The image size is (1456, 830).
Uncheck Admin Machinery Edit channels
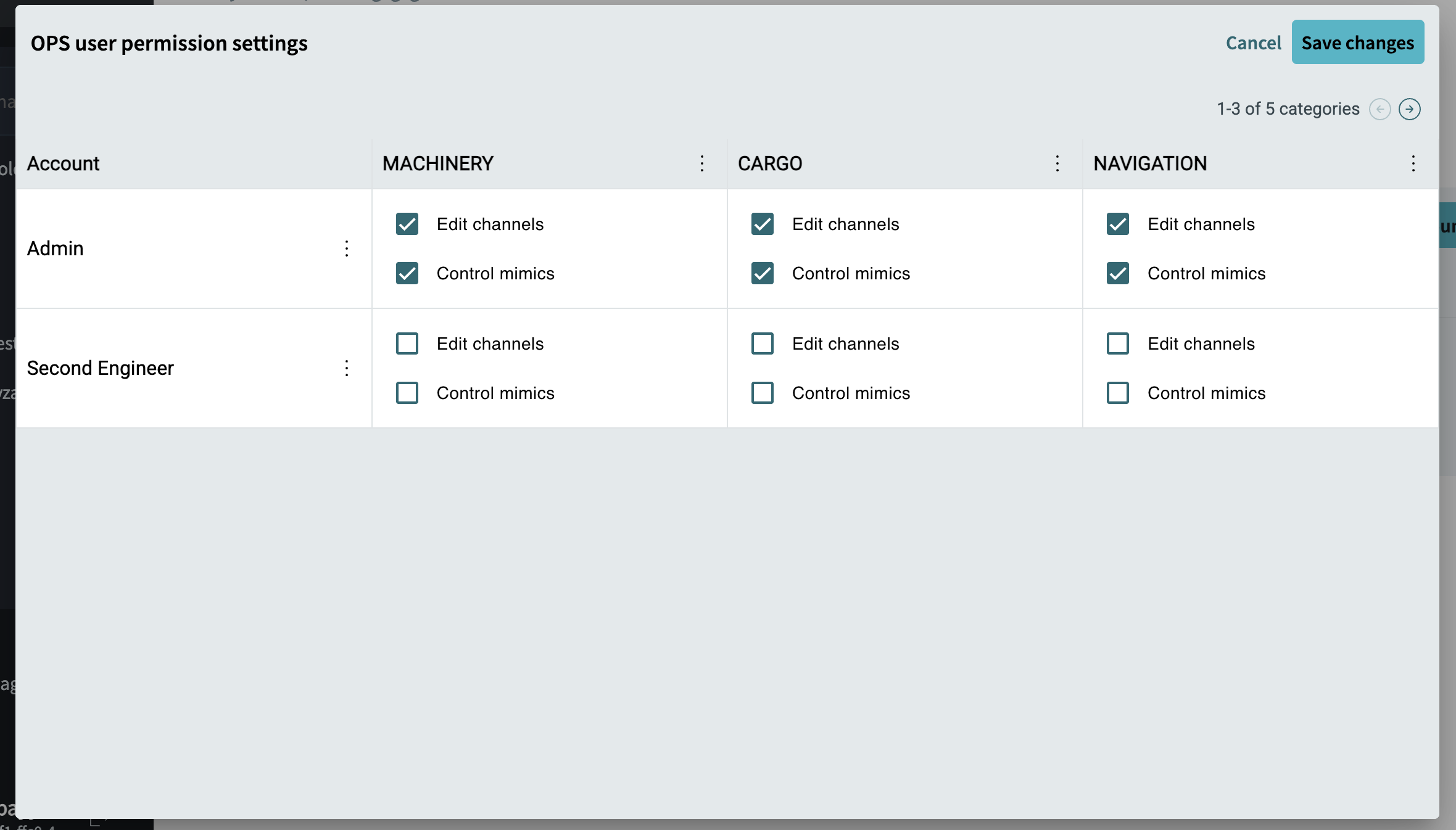coord(407,224)
